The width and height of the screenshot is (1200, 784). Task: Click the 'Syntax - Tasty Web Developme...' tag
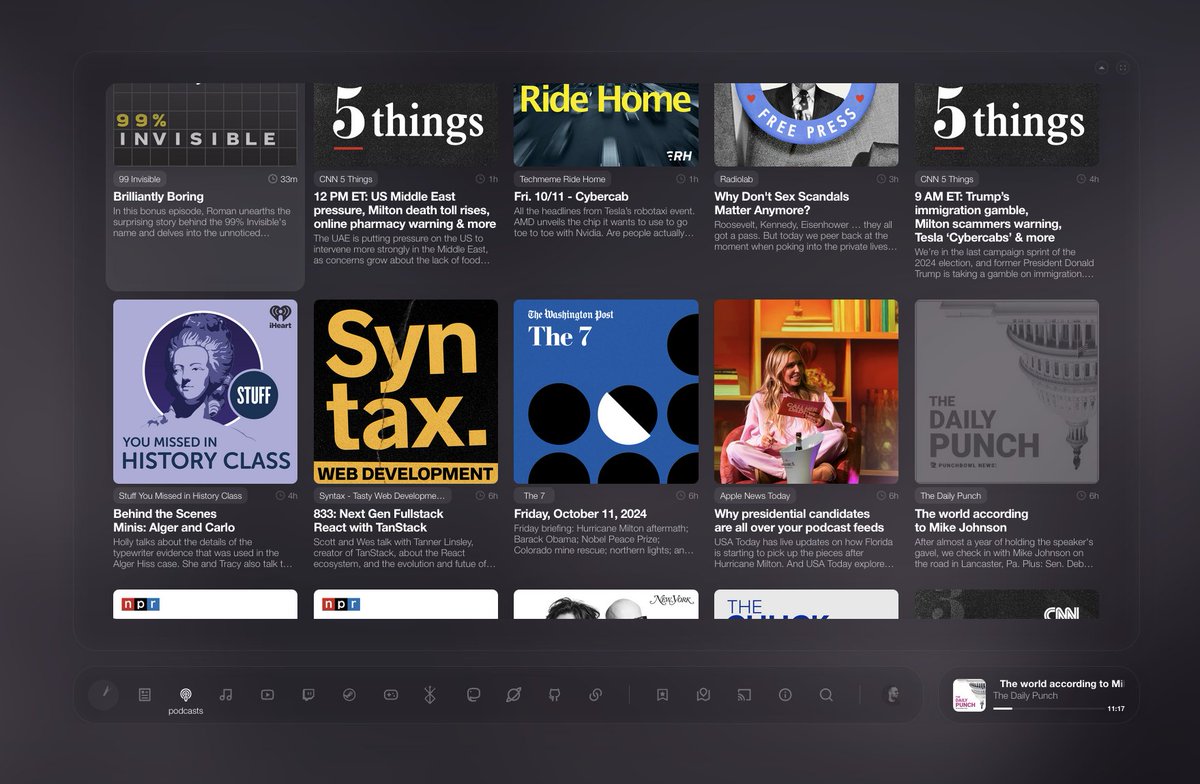[381, 496]
